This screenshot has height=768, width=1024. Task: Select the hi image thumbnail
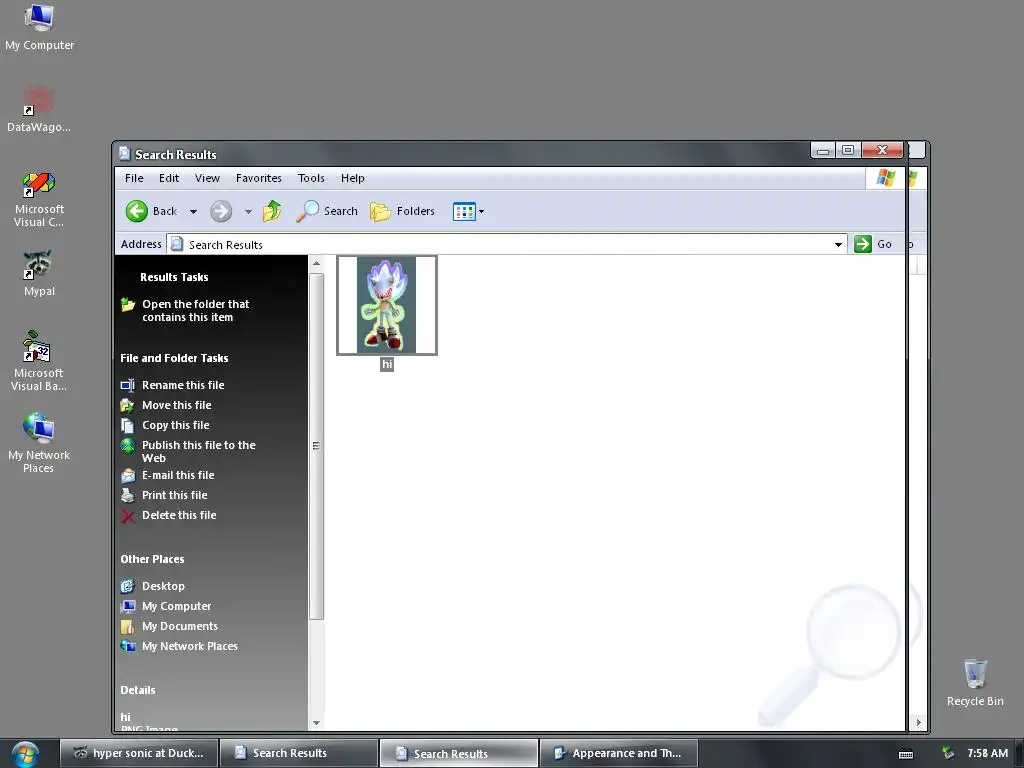click(387, 305)
